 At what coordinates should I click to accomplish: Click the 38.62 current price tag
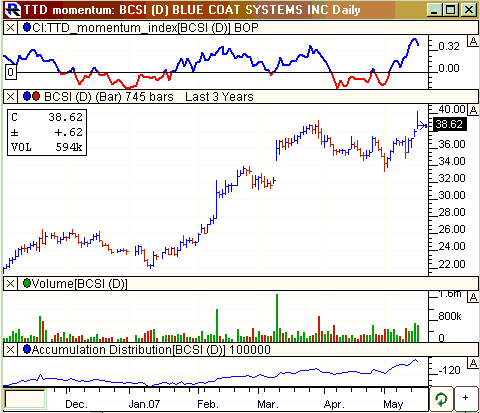pyautogui.click(x=450, y=124)
